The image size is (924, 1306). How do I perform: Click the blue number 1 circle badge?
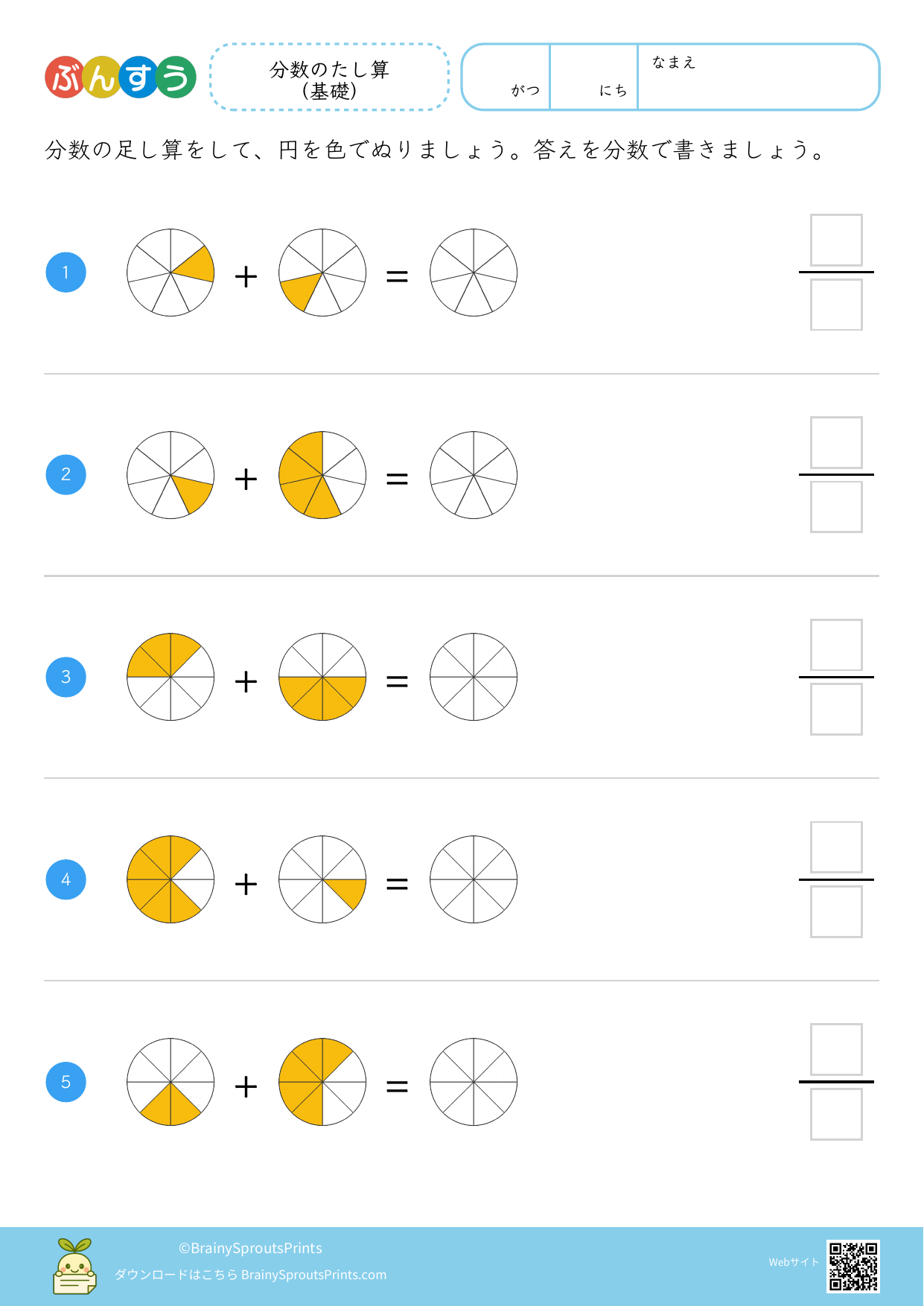[66, 273]
